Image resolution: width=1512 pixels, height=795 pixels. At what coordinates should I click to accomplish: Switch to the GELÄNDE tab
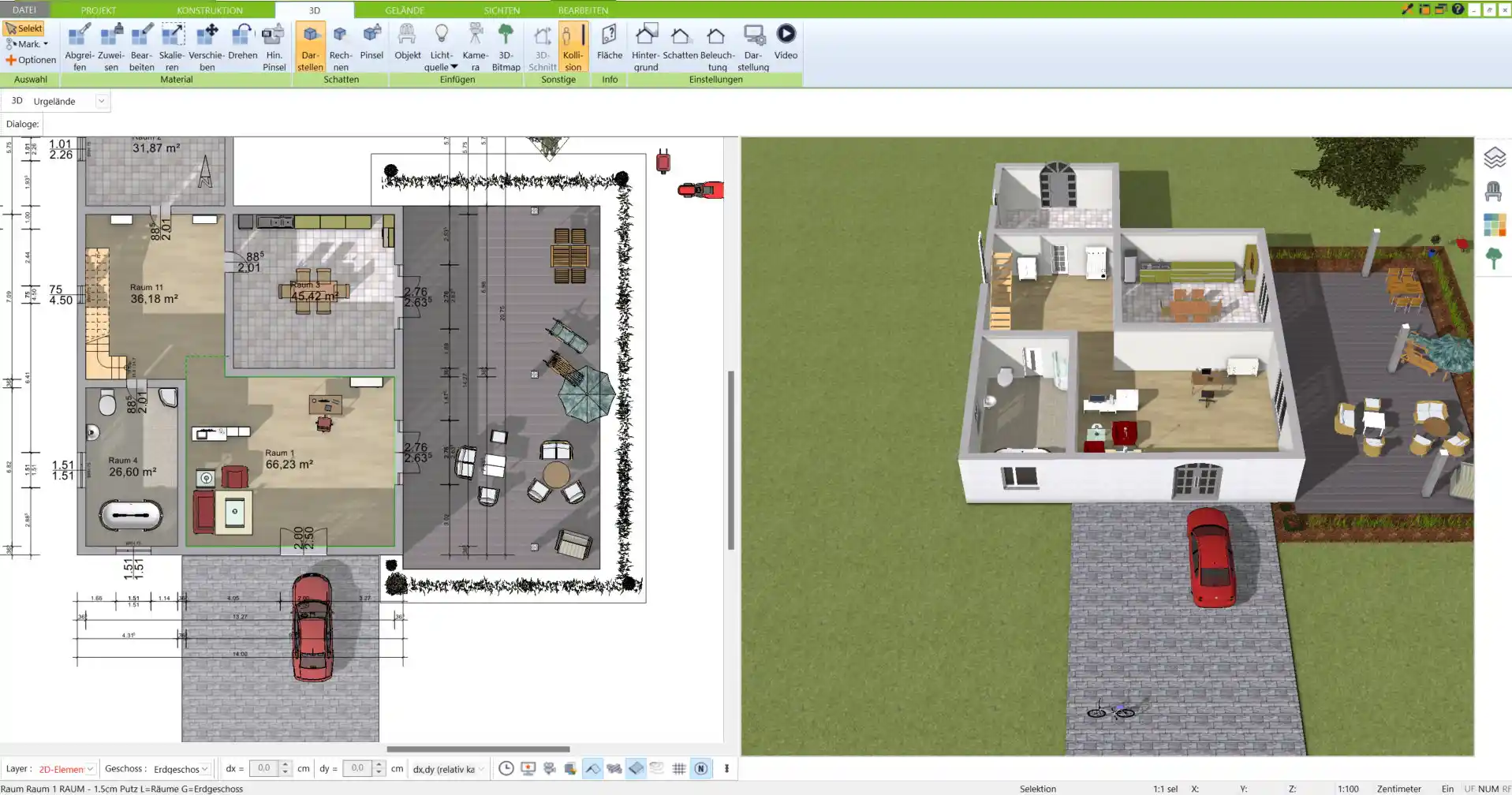[405, 10]
